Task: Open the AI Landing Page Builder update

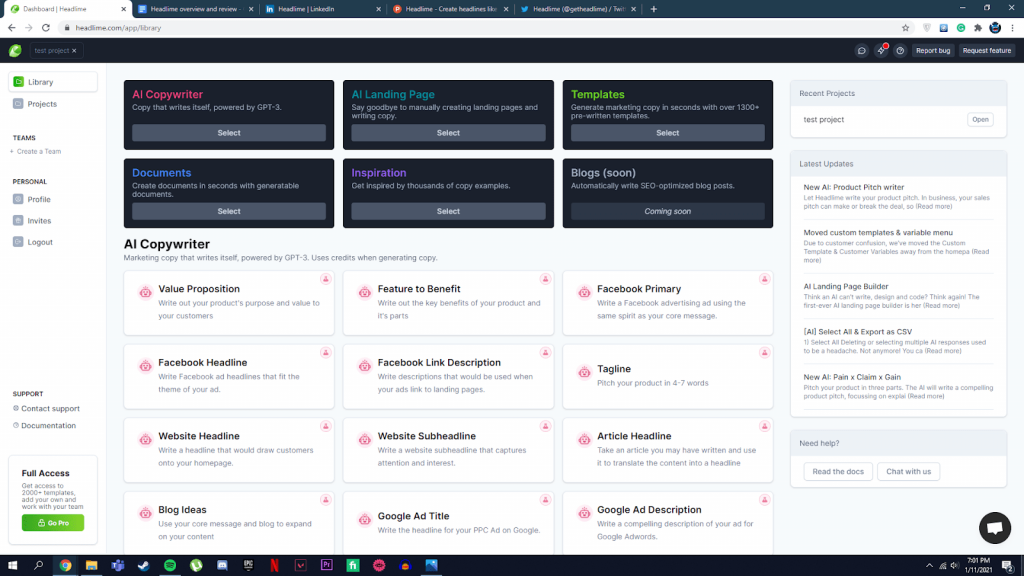Action: pyautogui.click(x=846, y=287)
